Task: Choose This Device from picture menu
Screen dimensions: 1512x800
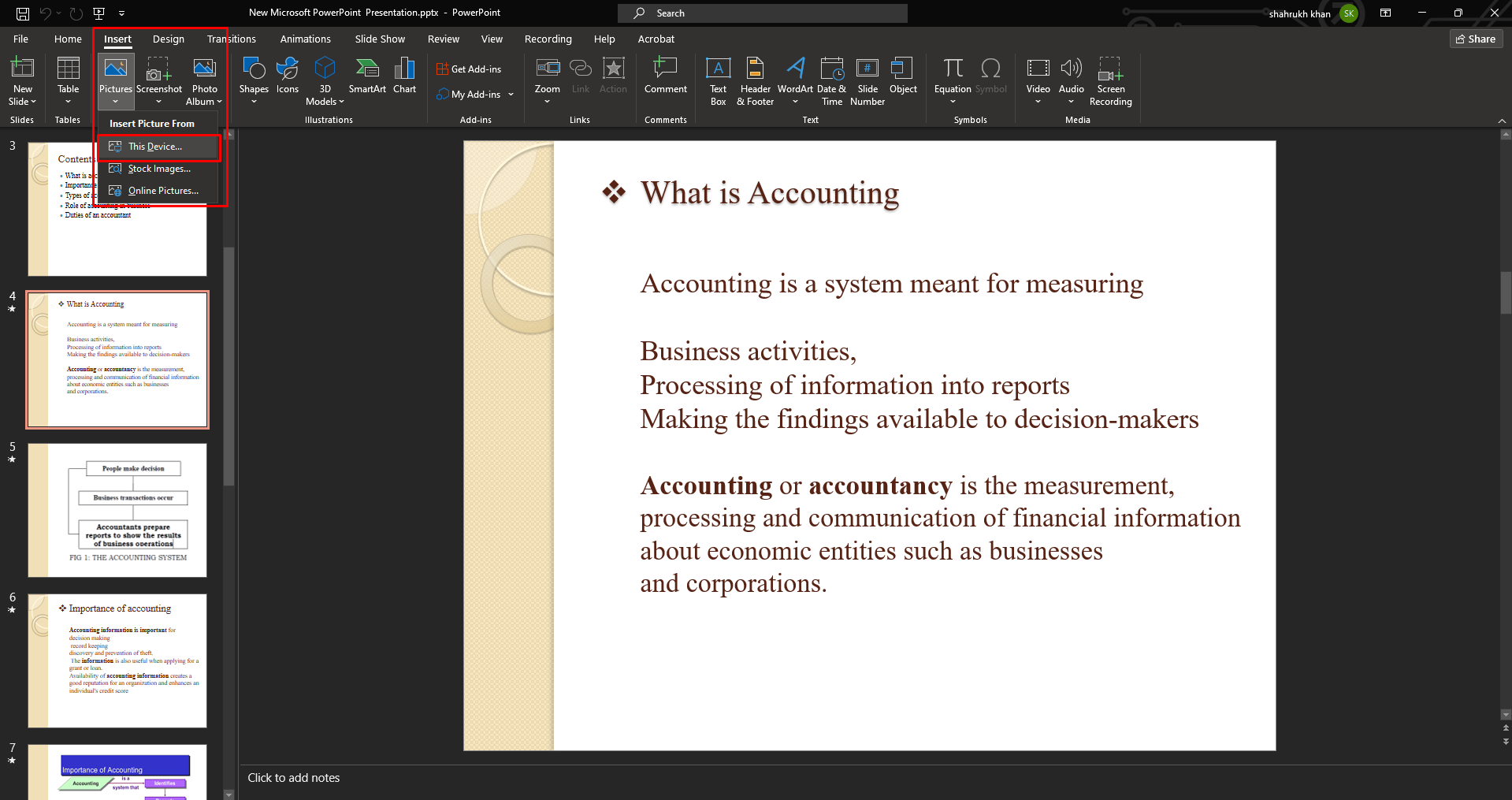Action: tap(155, 147)
